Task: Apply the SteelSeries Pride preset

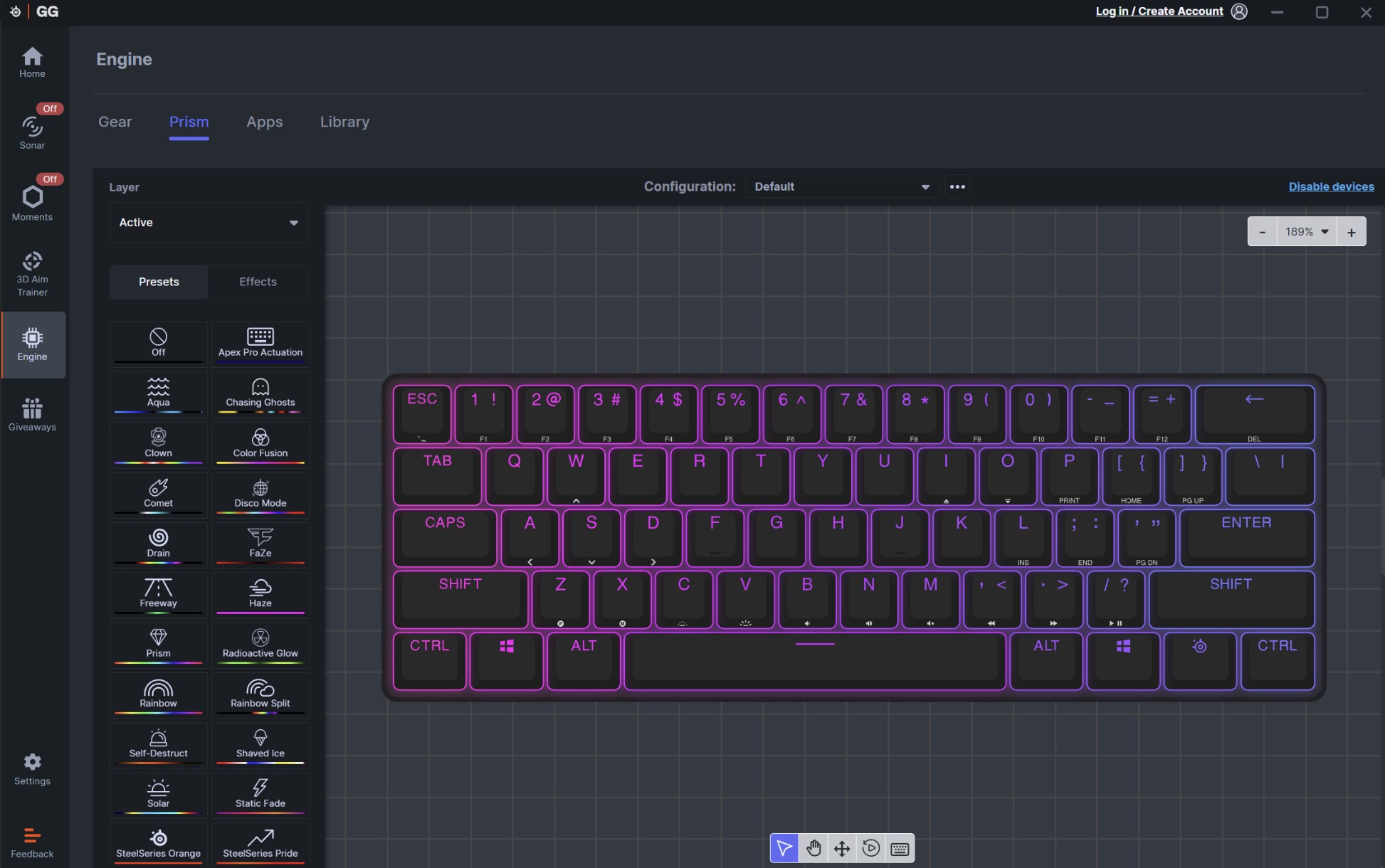Action: tap(260, 845)
